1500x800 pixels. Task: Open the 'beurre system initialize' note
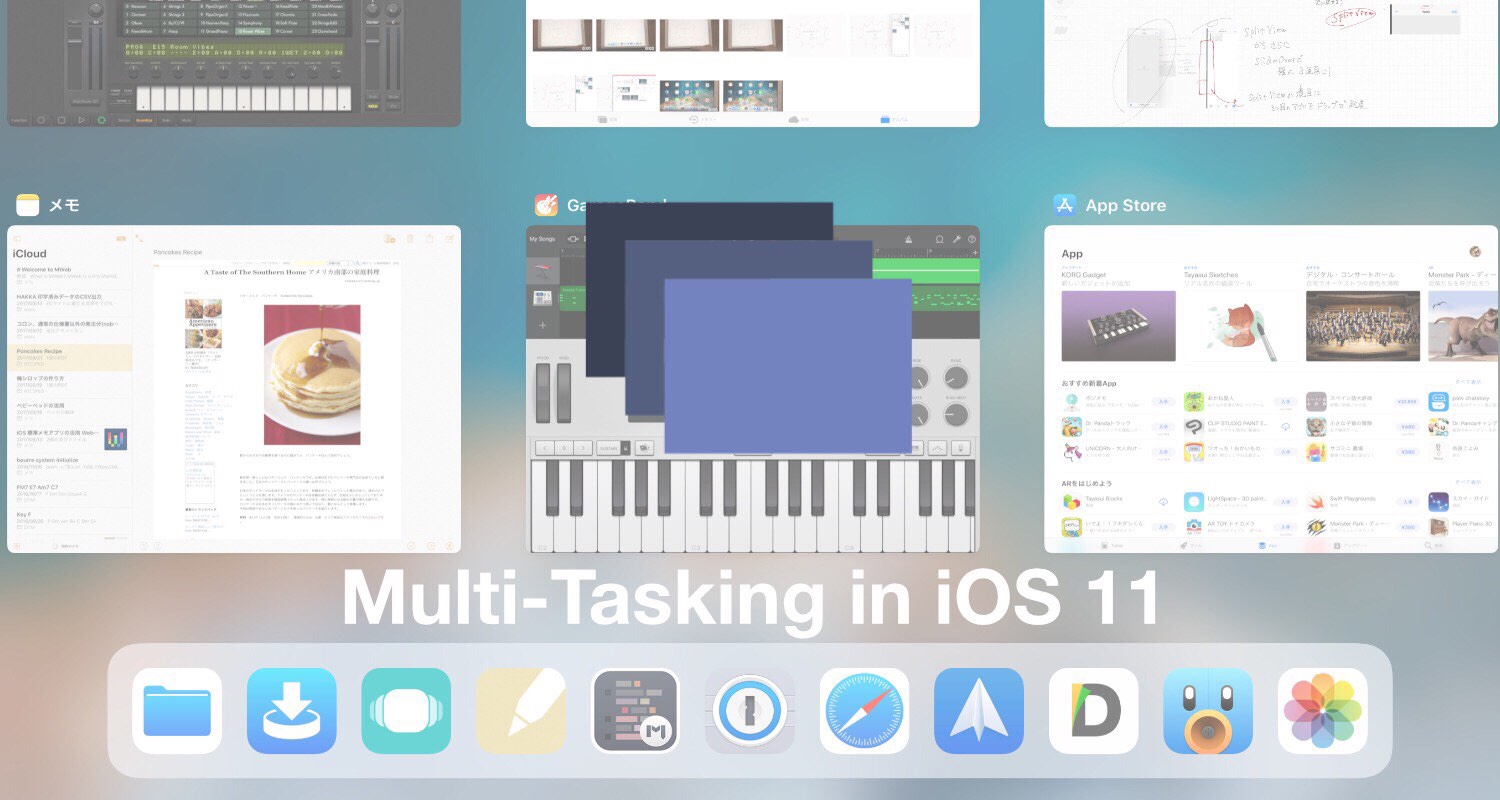(68, 466)
